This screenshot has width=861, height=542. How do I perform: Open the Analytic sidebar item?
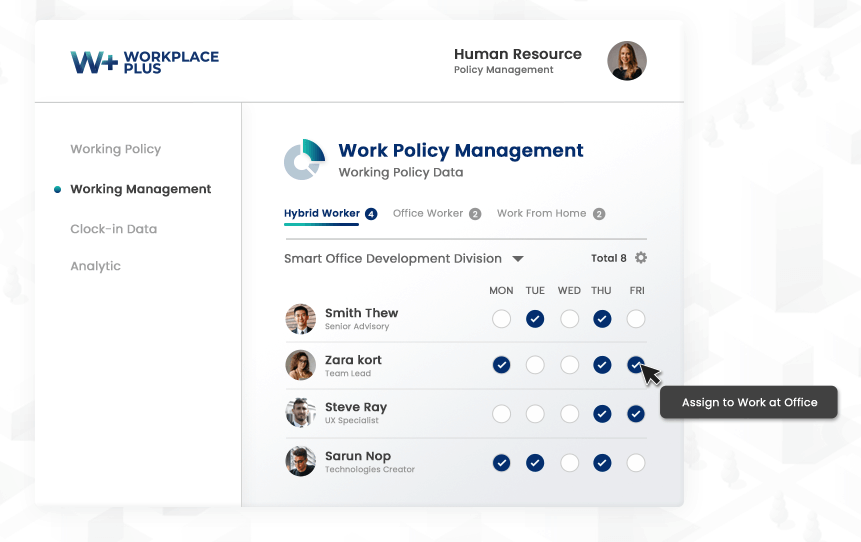tap(95, 266)
